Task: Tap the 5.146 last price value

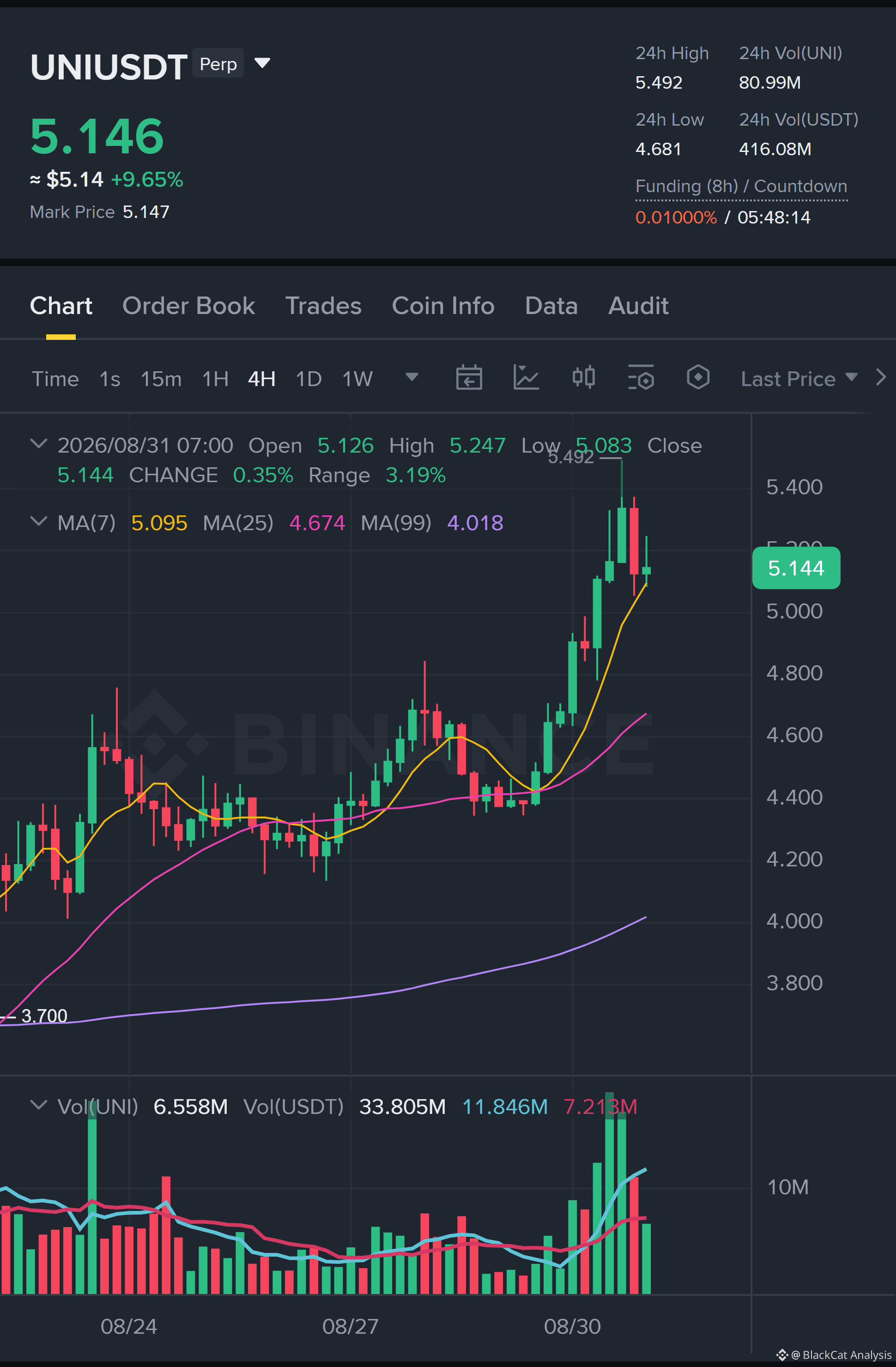Action: tap(97, 136)
